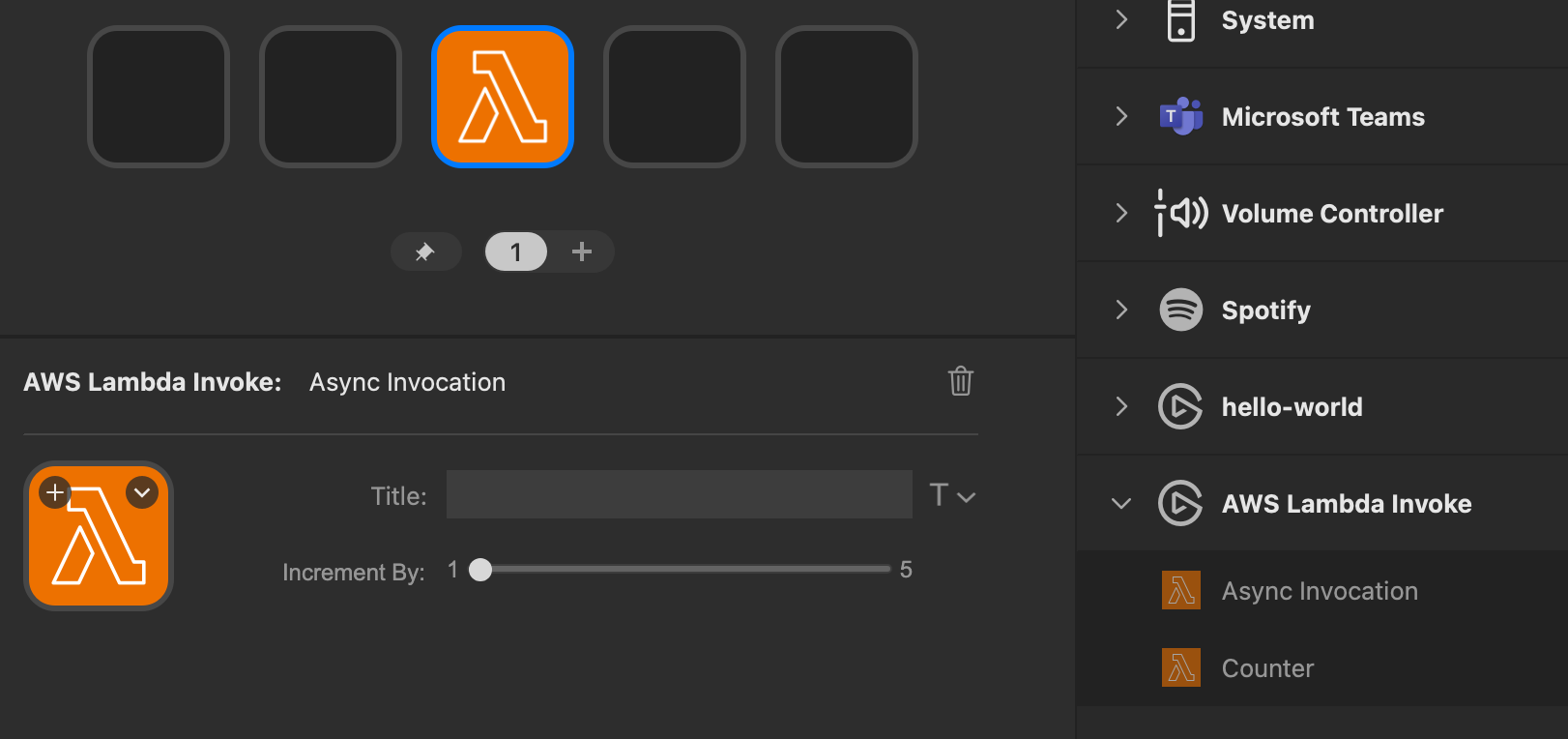
Task: Click the Increment By slider handle
Action: pos(480,570)
